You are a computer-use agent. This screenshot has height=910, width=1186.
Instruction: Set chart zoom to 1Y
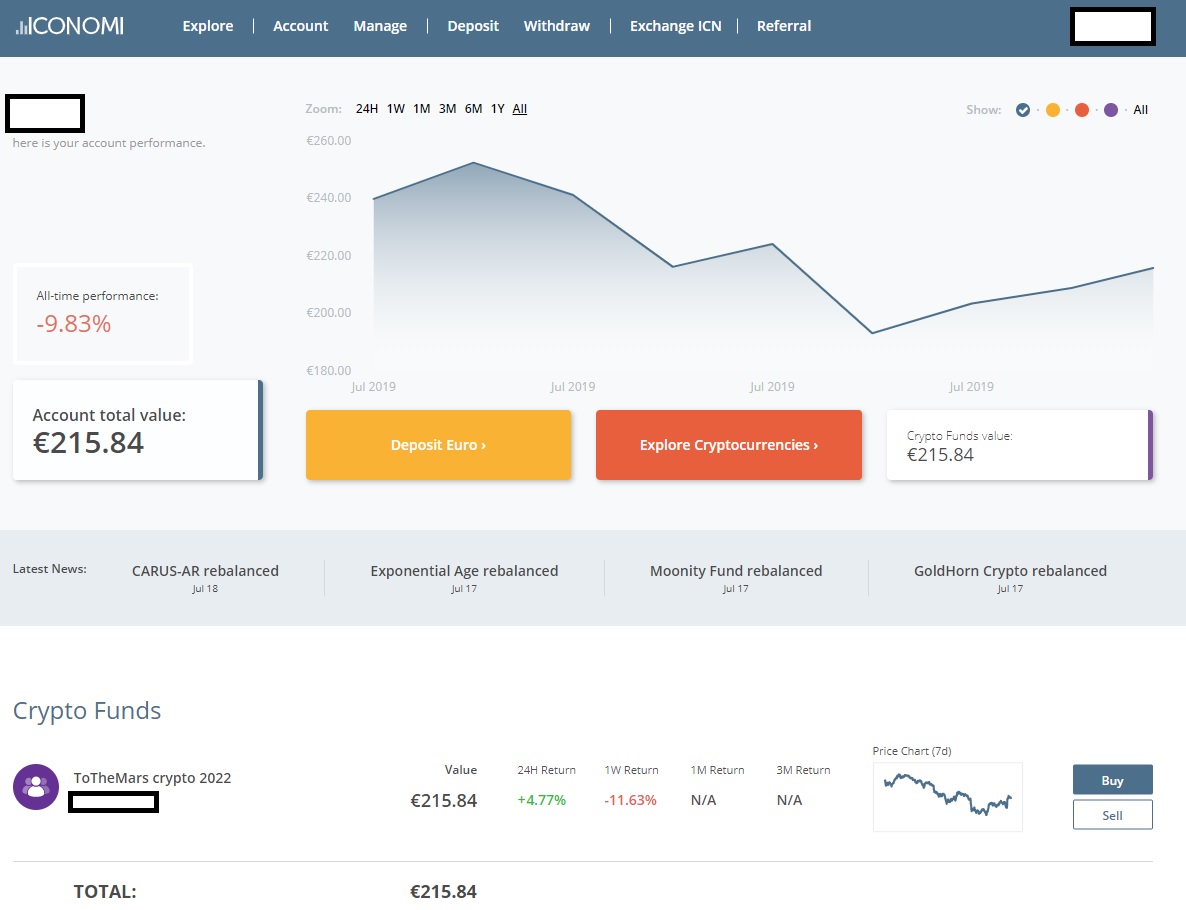[497, 109]
